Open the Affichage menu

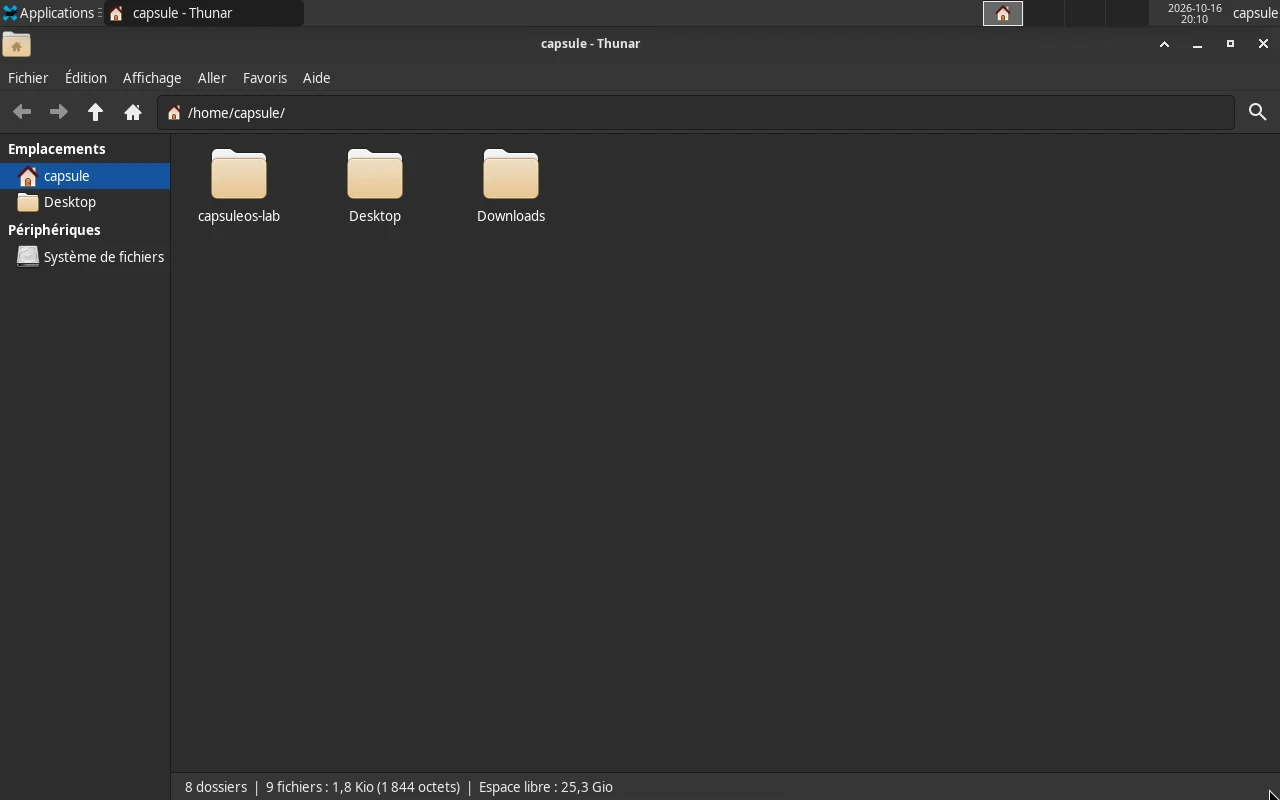pyautogui.click(x=152, y=78)
